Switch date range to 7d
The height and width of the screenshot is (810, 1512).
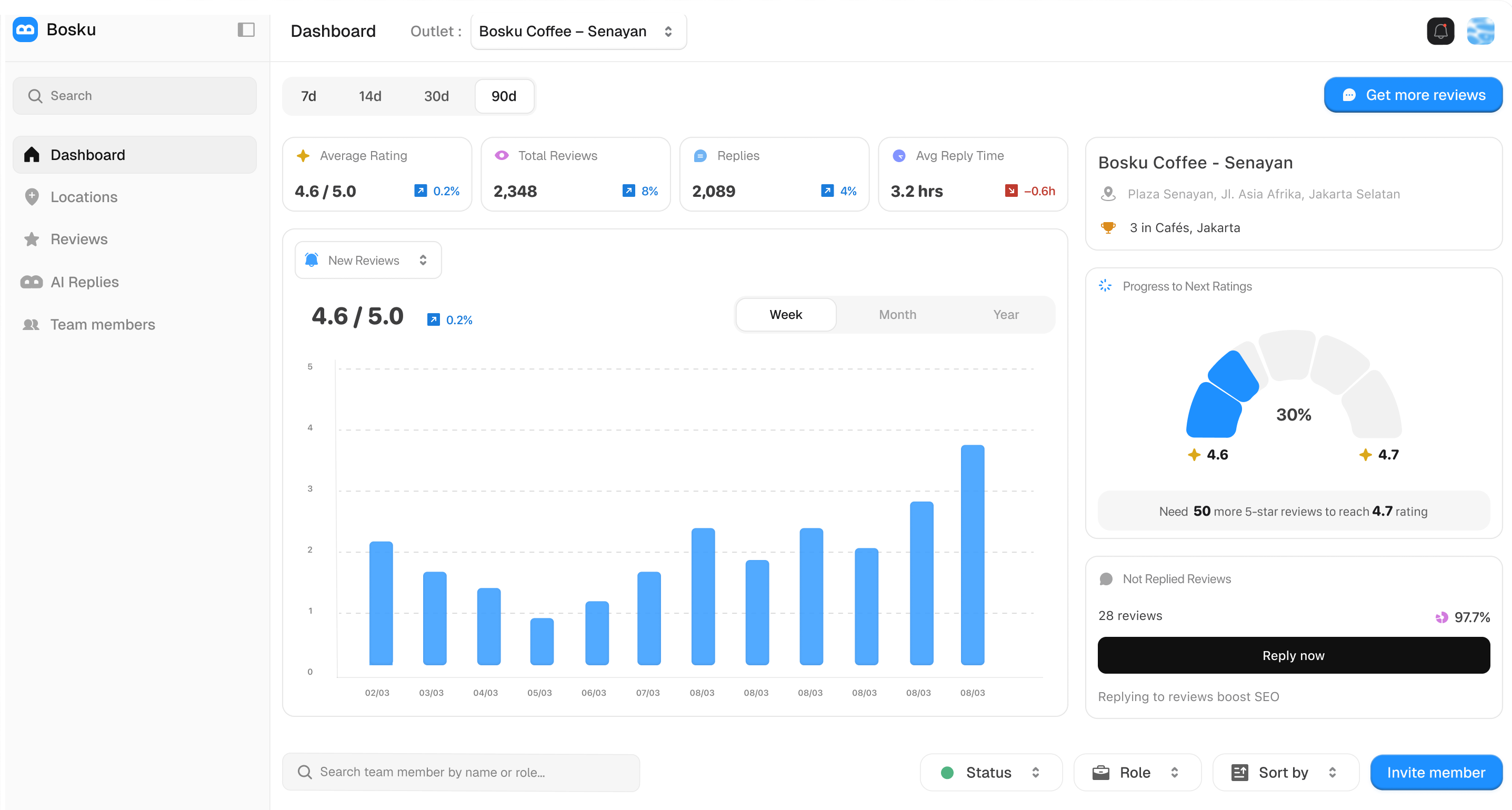[308, 96]
